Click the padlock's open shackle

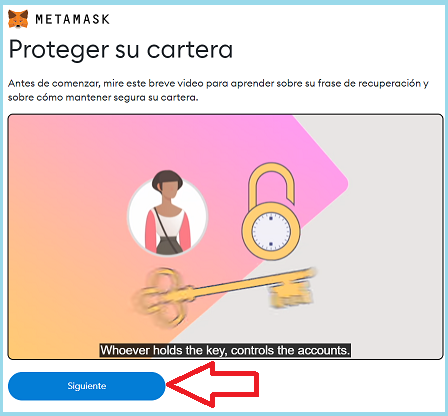pyautogui.click(x=271, y=183)
